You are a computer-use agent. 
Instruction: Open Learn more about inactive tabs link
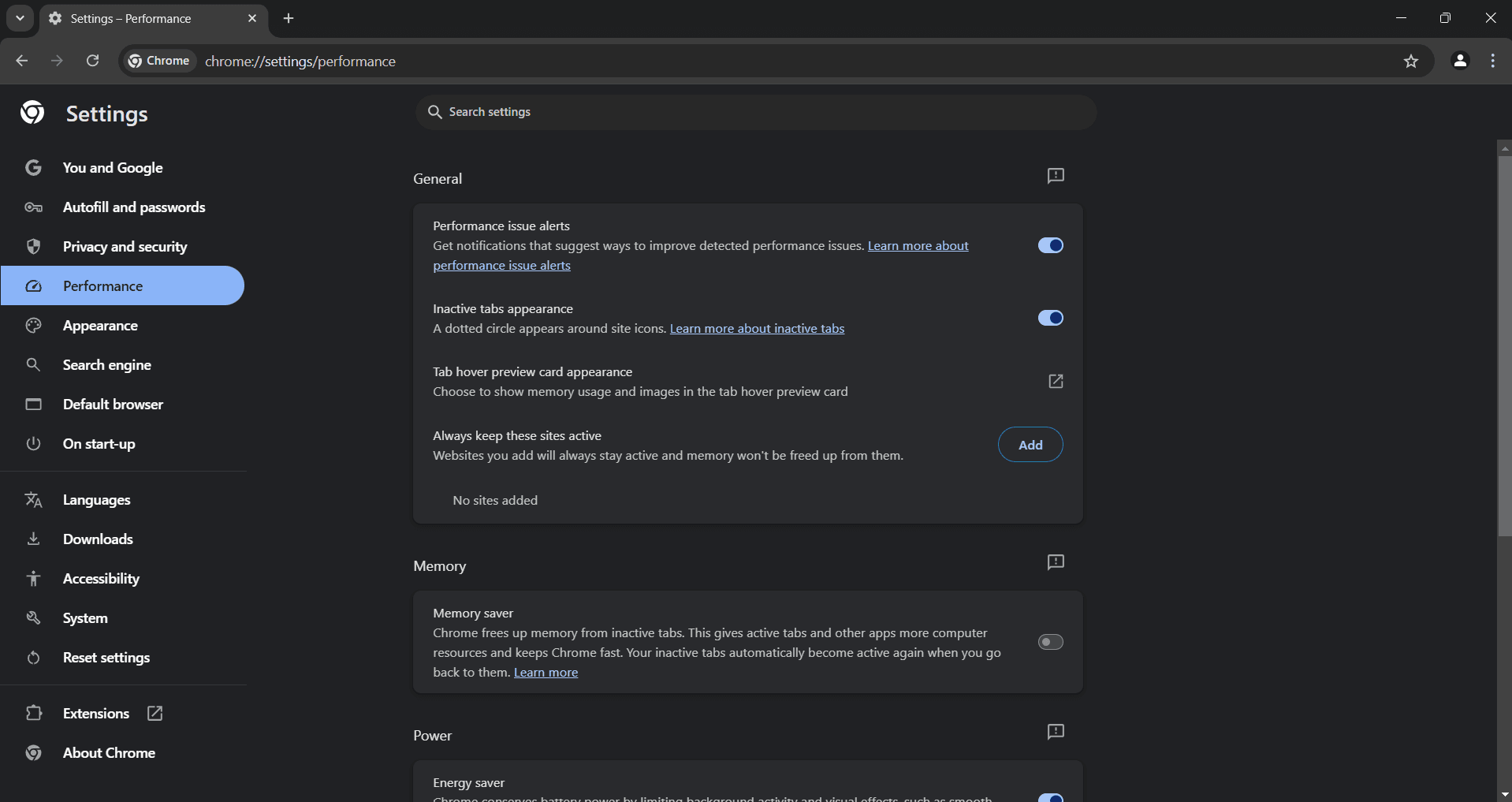click(757, 329)
